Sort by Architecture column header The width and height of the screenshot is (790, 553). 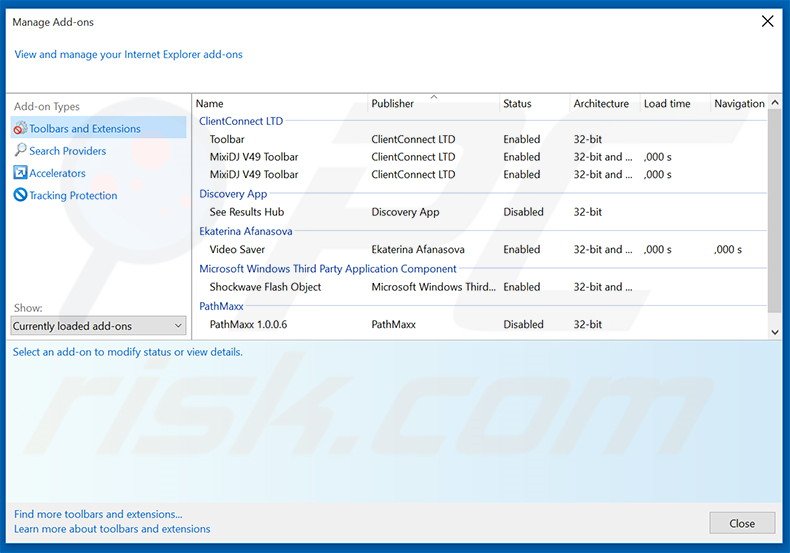(601, 103)
